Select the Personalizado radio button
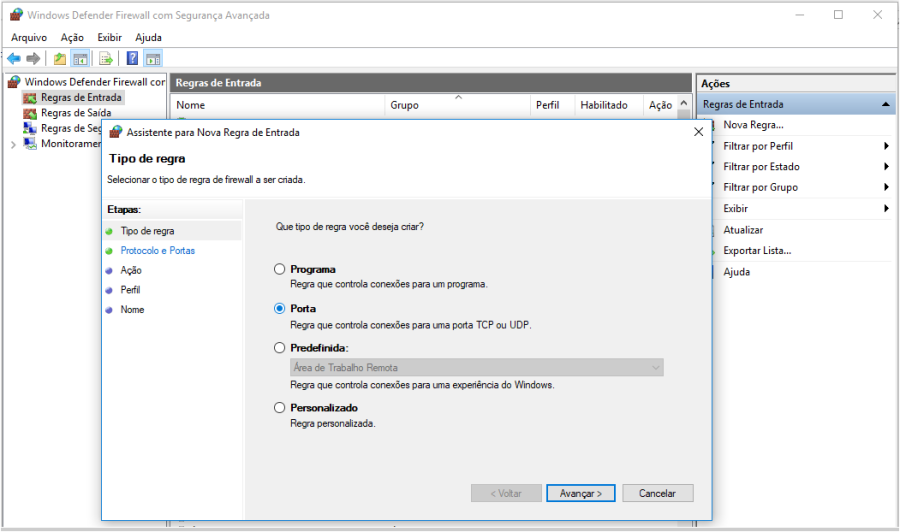 (x=280, y=408)
